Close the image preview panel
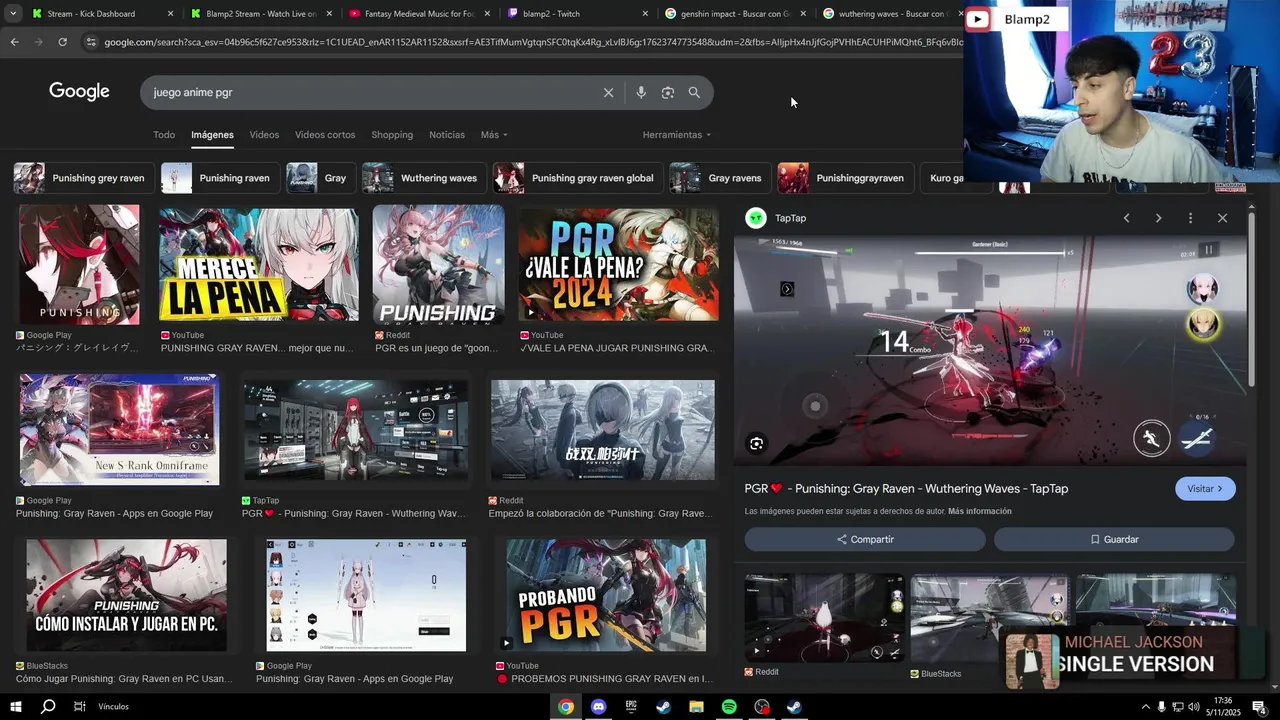This screenshot has width=1280, height=720. click(1222, 218)
